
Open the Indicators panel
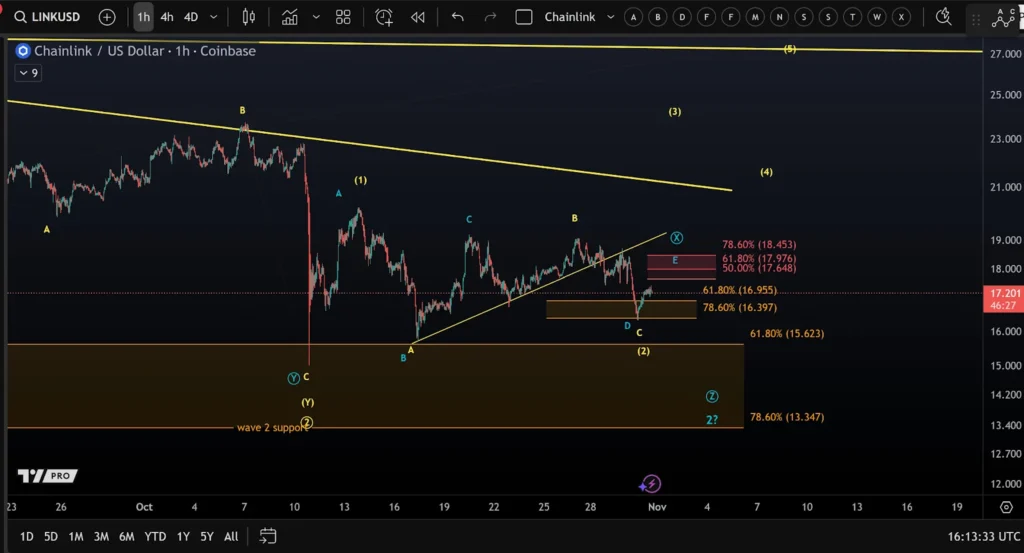point(289,17)
